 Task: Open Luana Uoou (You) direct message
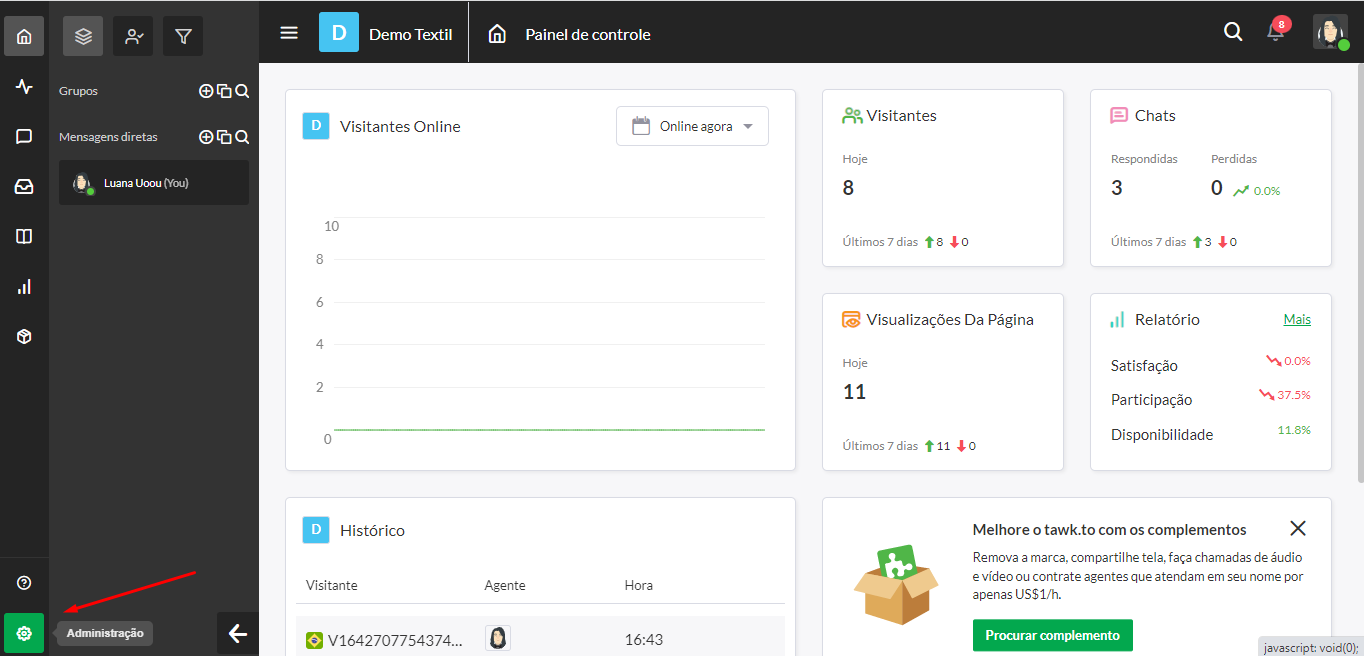(x=154, y=183)
